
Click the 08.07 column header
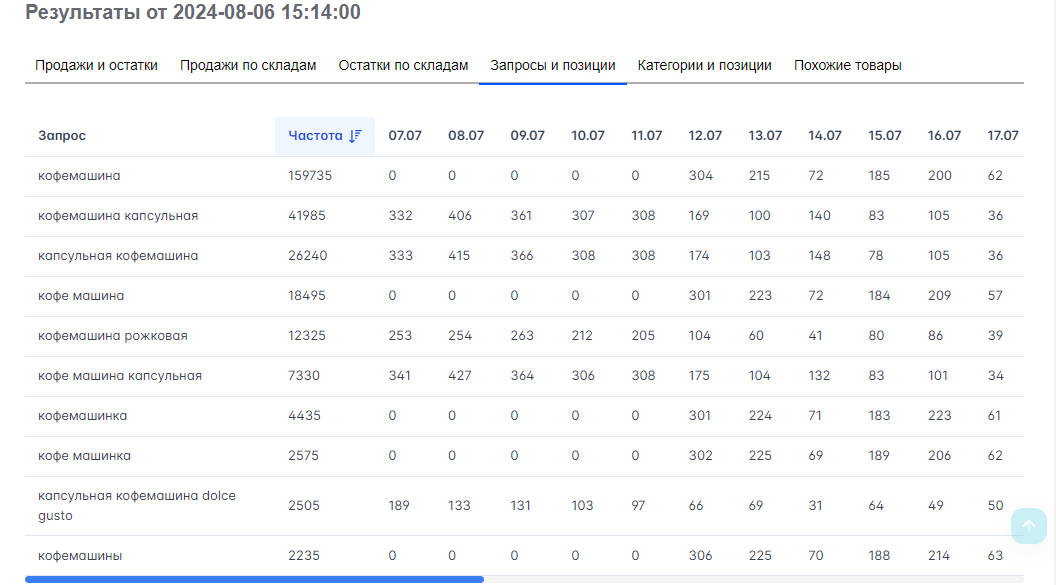pos(466,135)
